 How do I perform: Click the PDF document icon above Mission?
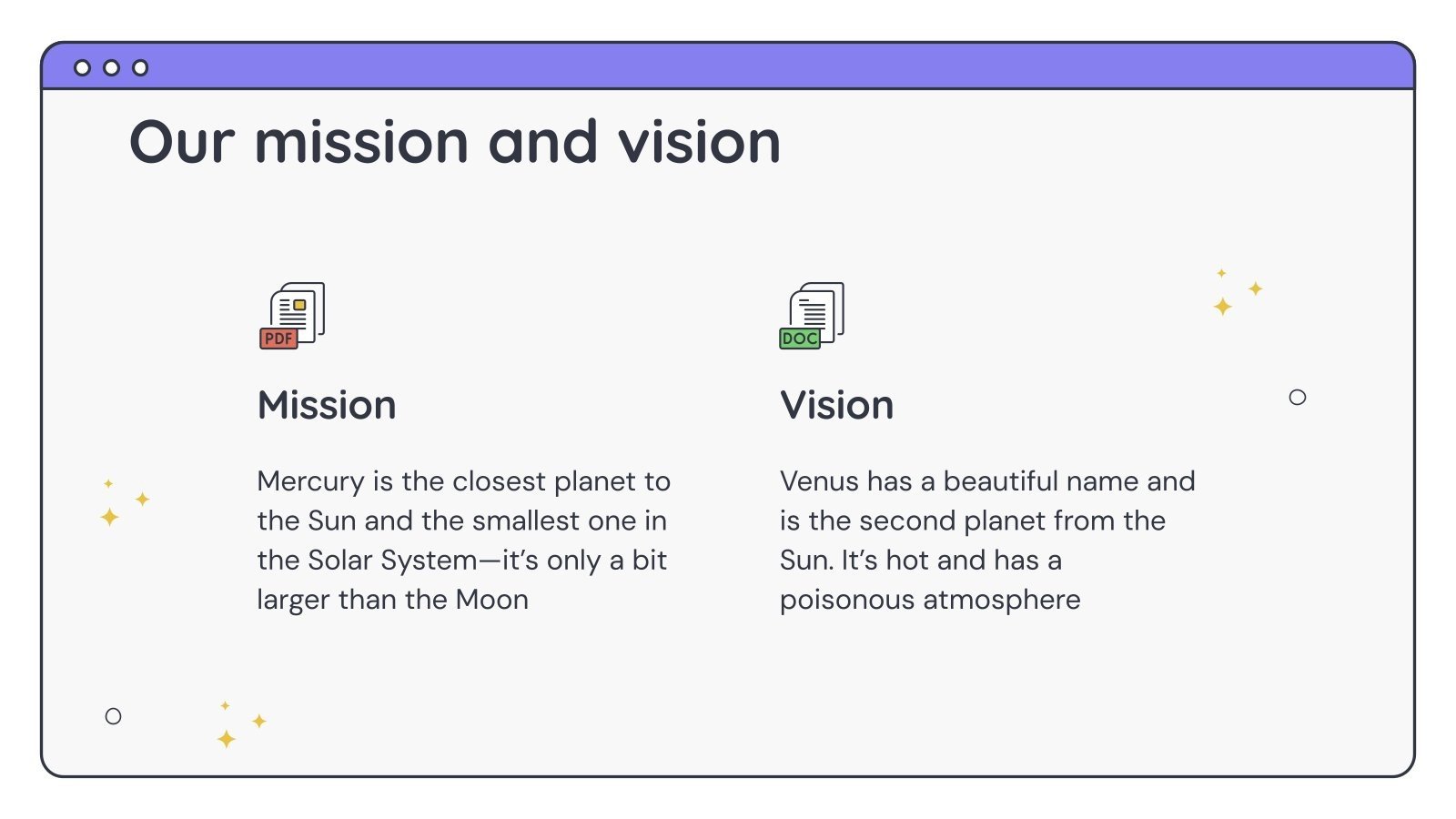click(x=292, y=316)
